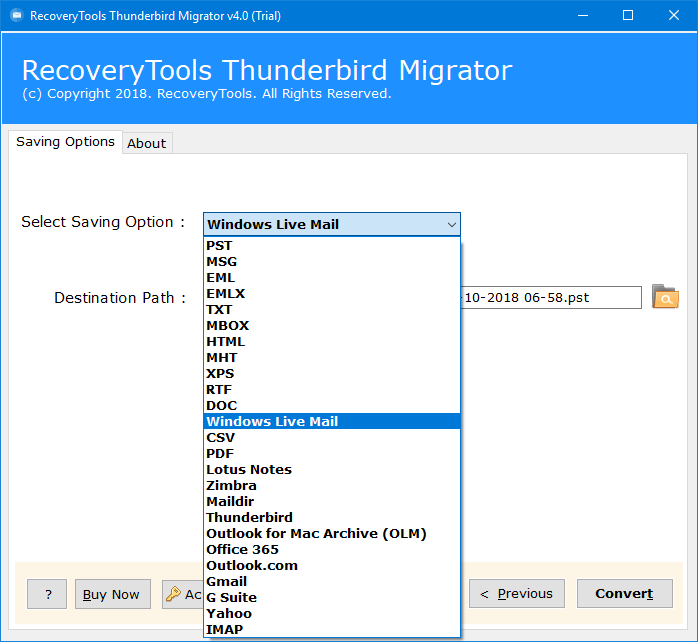The width and height of the screenshot is (698, 642).
Task: Select MBOX in the list
Action: click(332, 326)
